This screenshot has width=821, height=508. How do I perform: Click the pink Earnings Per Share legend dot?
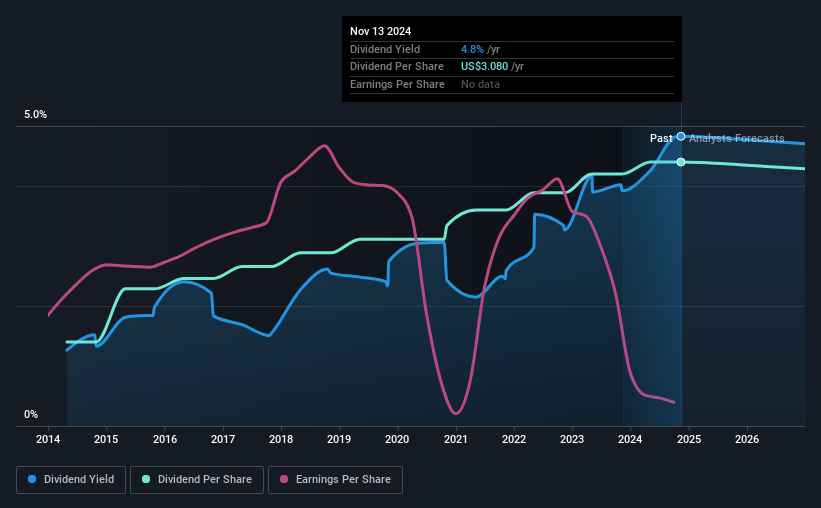(284, 479)
